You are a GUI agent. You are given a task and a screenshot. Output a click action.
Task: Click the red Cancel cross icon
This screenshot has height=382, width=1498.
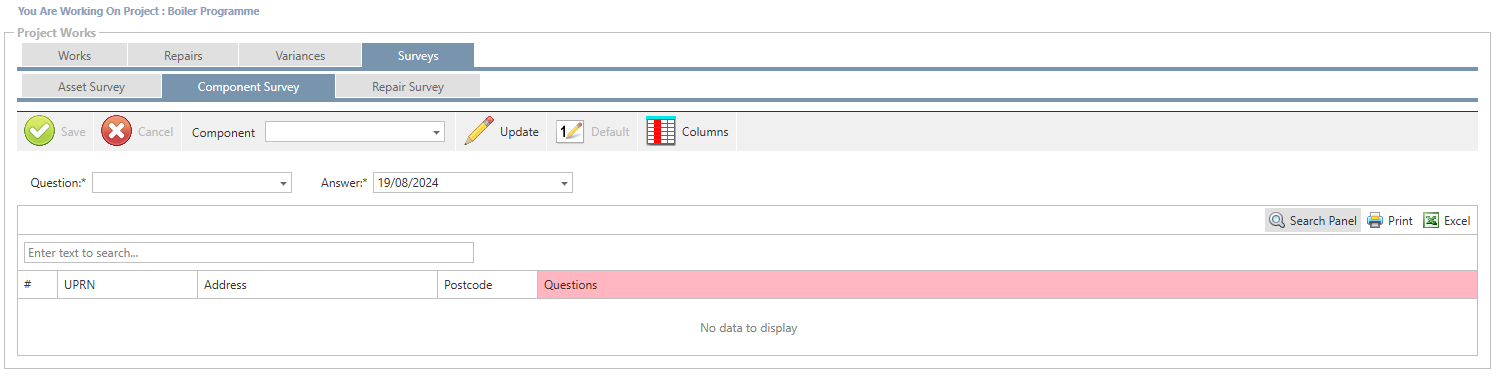tap(116, 131)
